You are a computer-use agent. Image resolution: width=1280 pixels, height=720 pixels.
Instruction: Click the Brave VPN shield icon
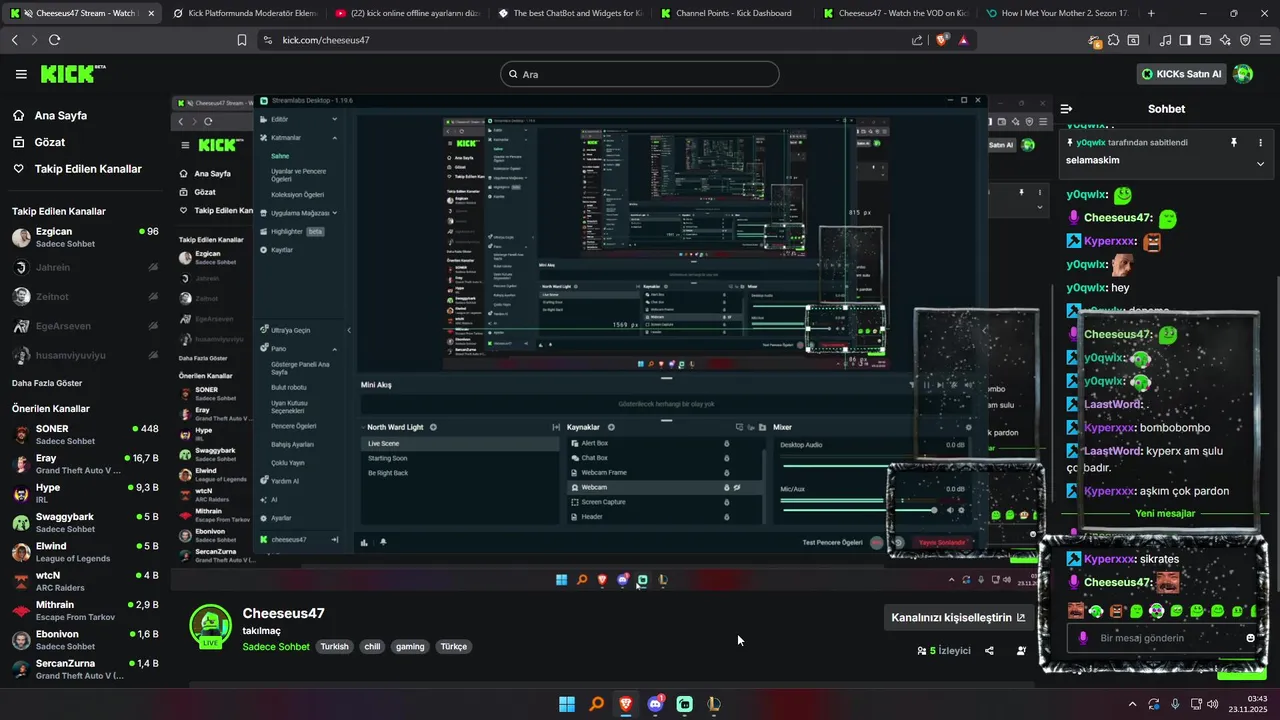(1245, 40)
